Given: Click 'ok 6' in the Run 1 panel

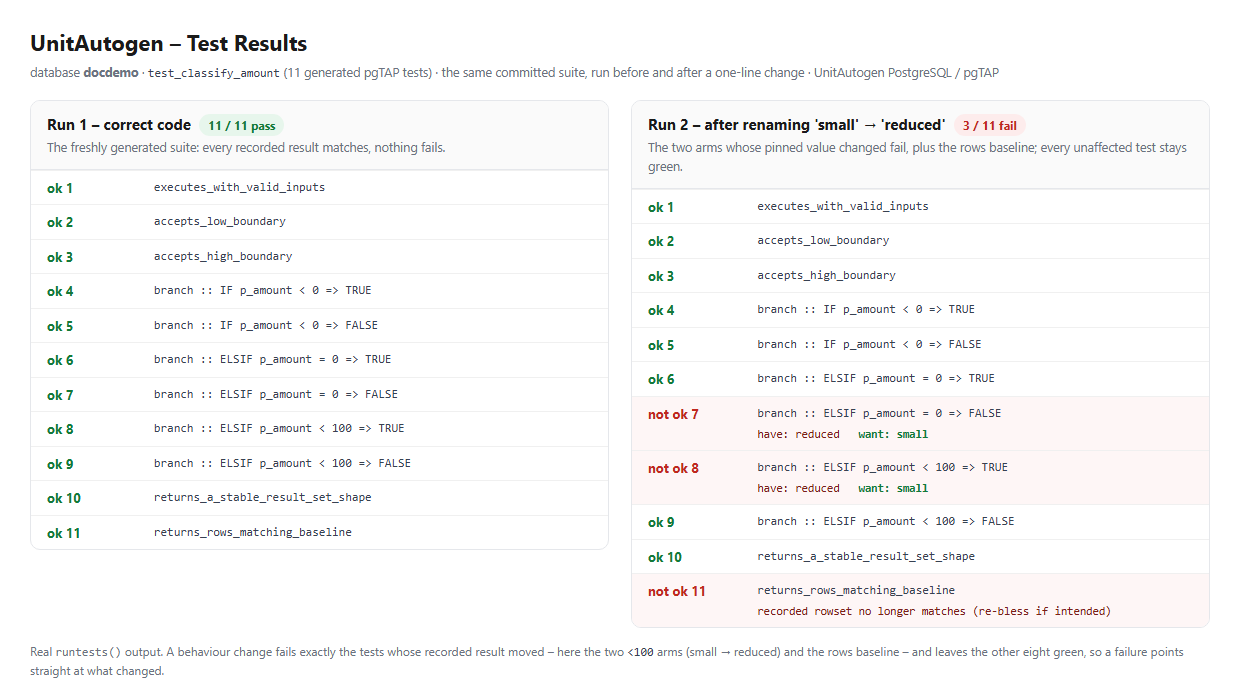Looking at the screenshot, I should point(60,360).
